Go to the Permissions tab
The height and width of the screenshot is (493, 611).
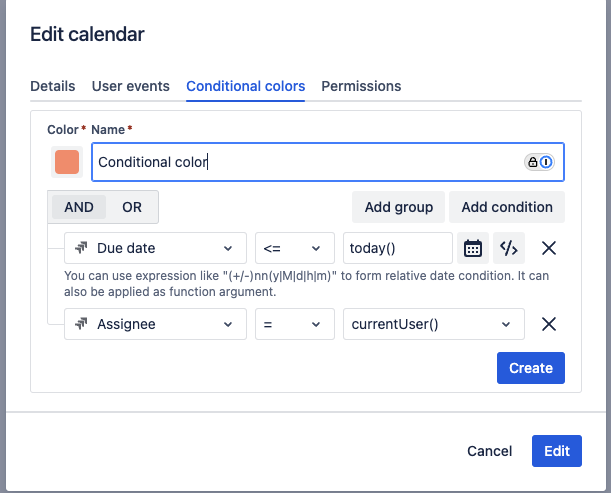click(x=361, y=86)
